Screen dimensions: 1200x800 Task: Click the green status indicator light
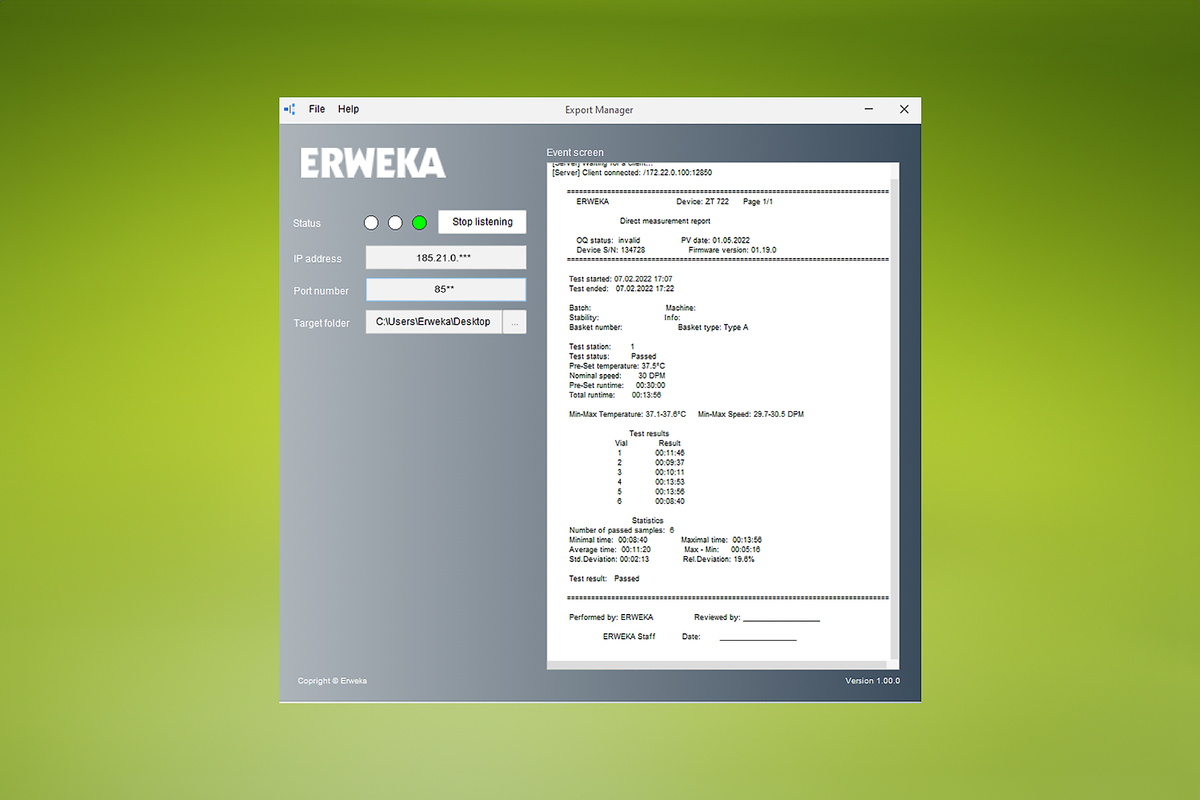click(x=419, y=223)
